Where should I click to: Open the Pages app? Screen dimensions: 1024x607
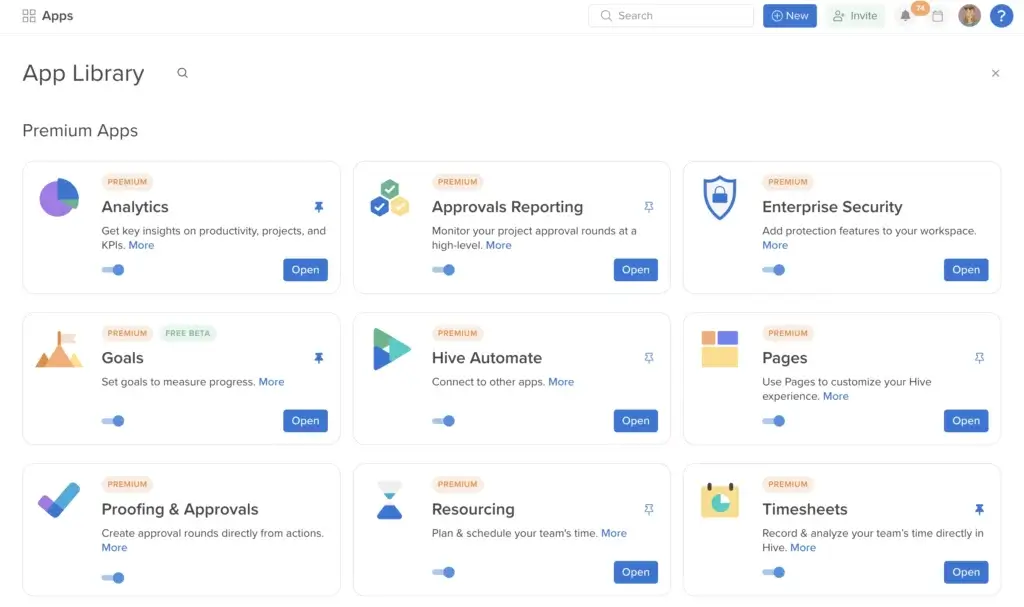(966, 421)
